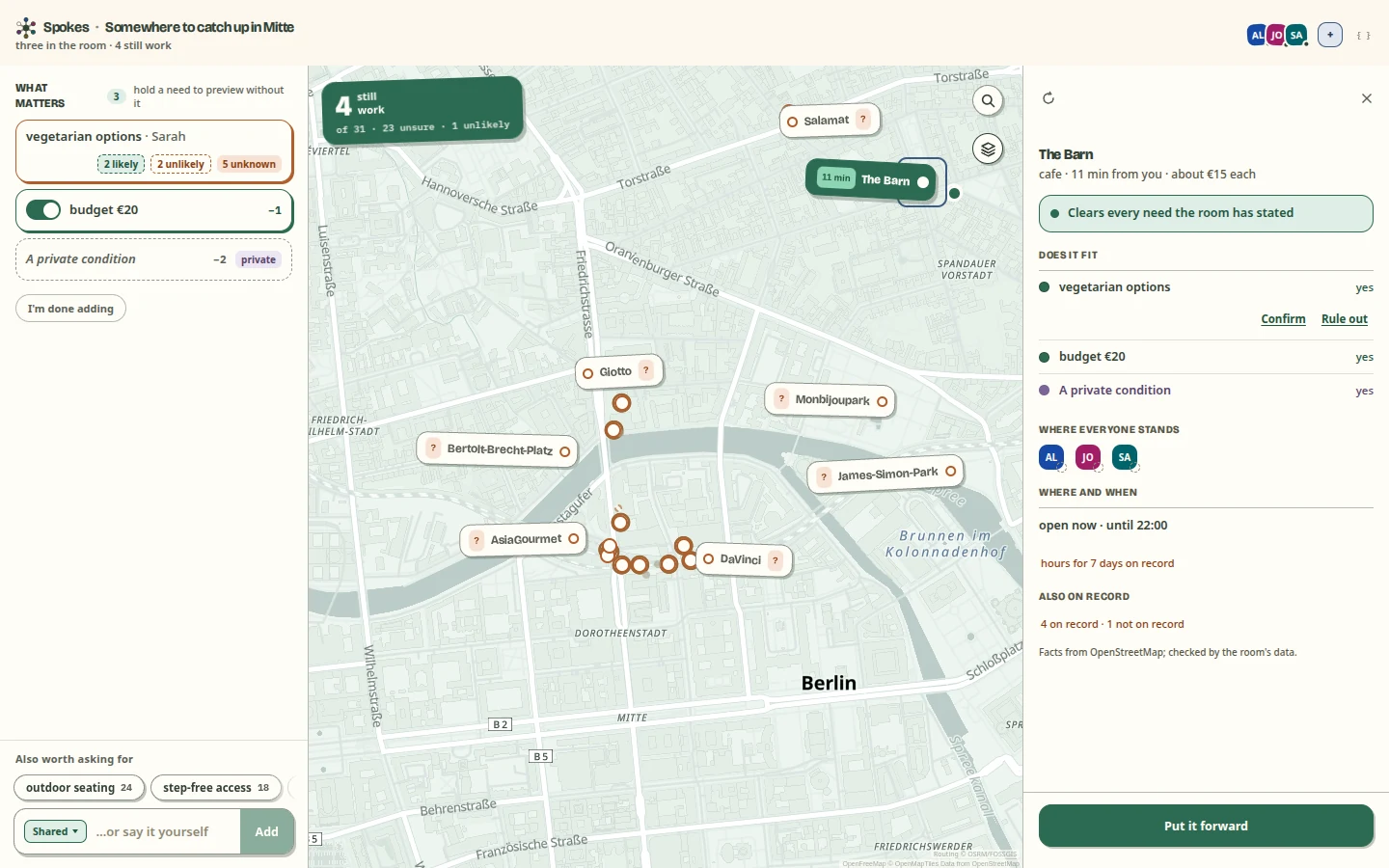The height and width of the screenshot is (868, 1389).
Task: Open the JO avatar in header
Action: pyautogui.click(x=1276, y=36)
